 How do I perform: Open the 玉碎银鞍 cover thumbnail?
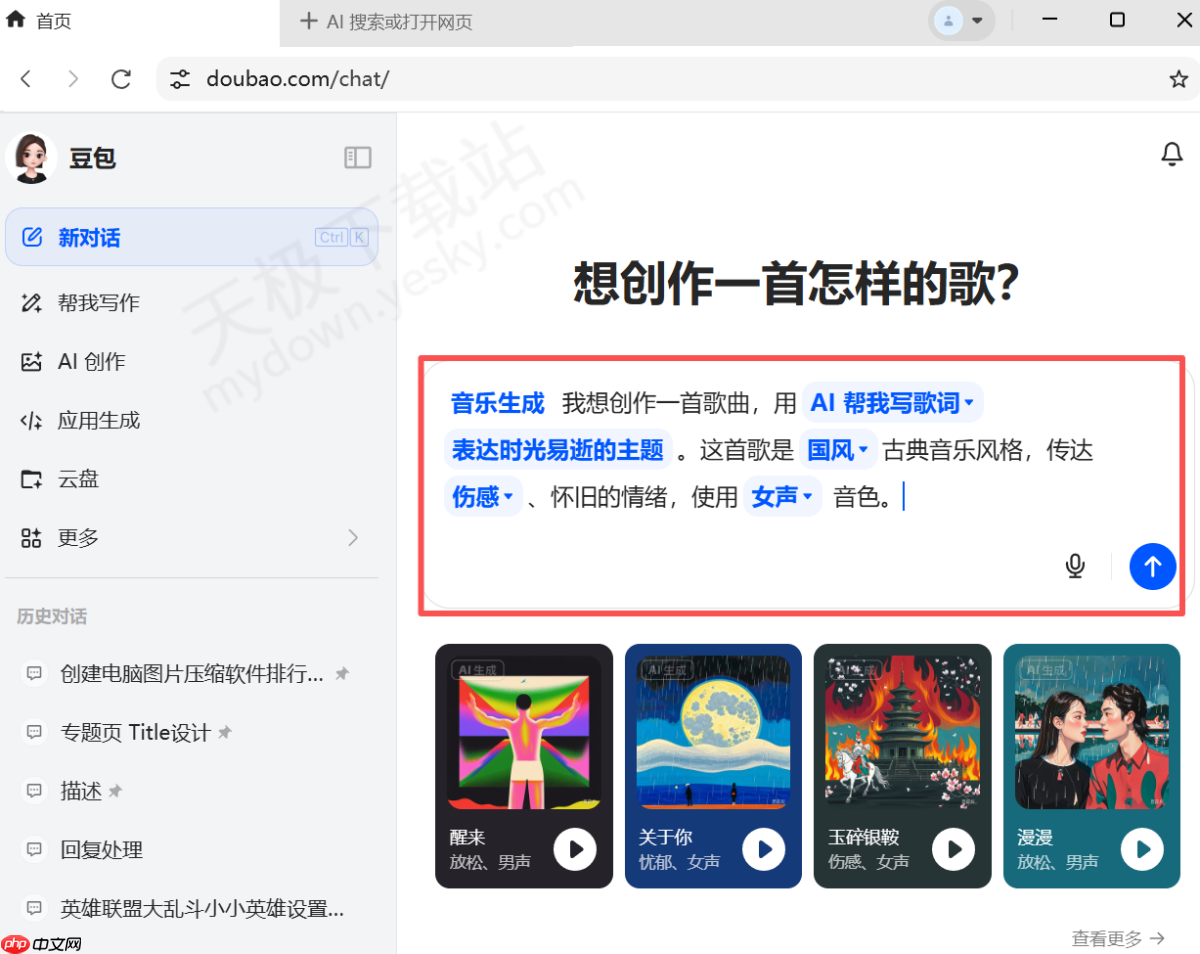(x=903, y=732)
